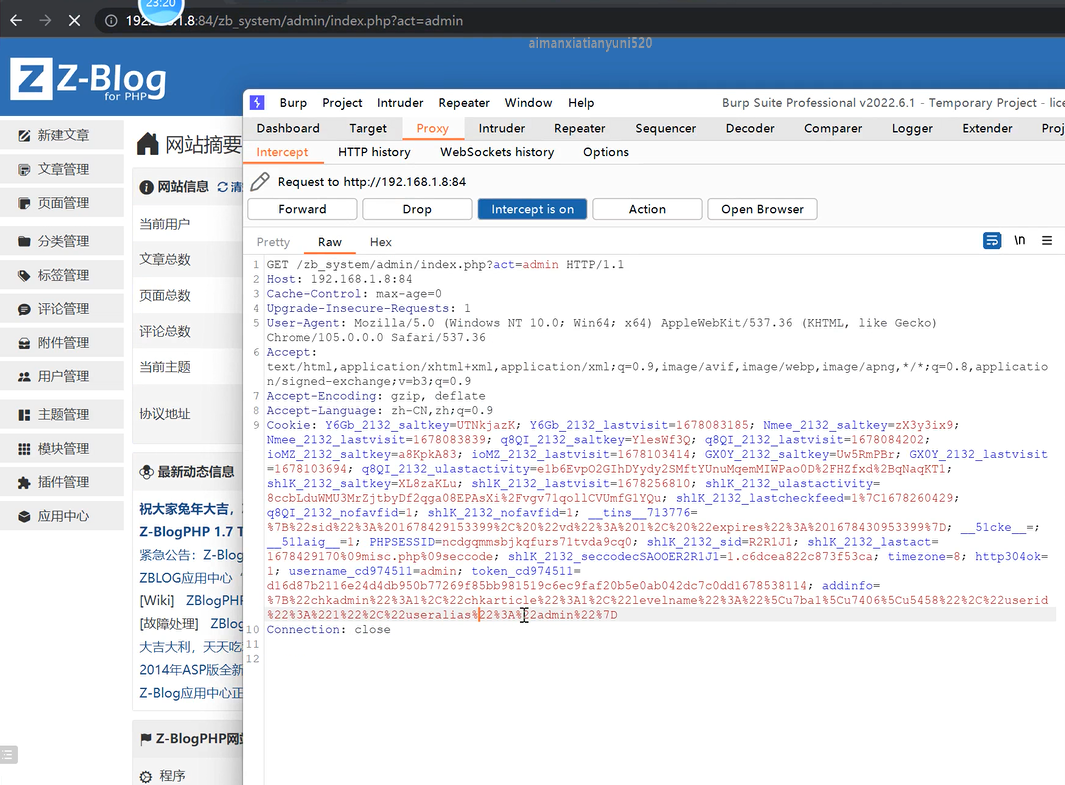Click the Z-Blog for PHP logo
The image size is (1065, 785).
[x=88, y=80]
